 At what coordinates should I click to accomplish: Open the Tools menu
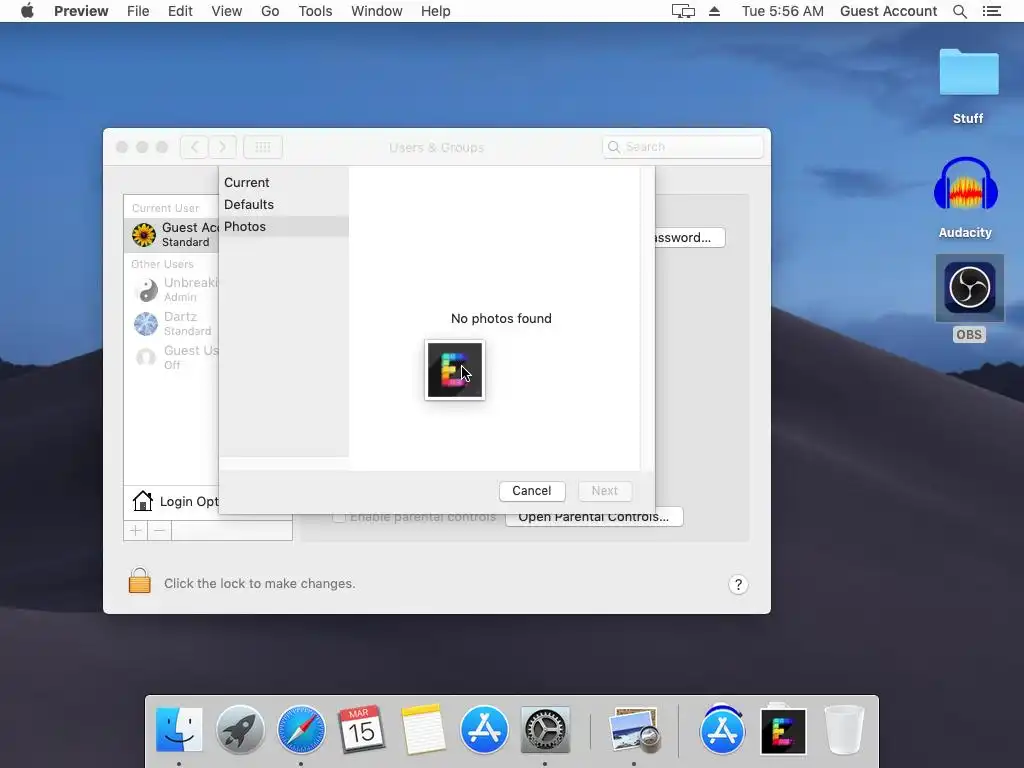click(x=315, y=11)
